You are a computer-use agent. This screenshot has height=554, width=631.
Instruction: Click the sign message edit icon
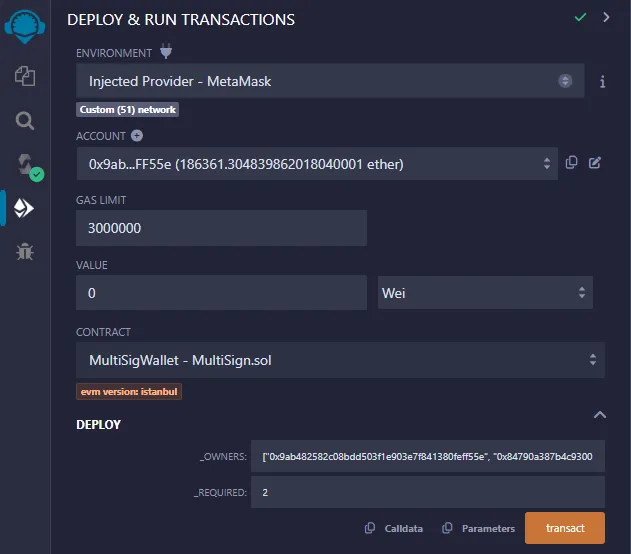click(x=595, y=163)
